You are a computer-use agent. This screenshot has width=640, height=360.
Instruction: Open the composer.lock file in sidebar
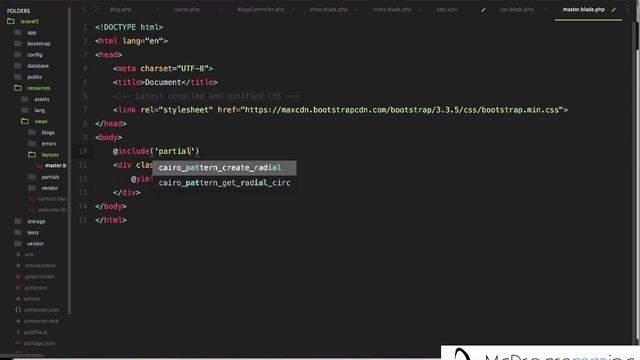(x=41, y=321)
